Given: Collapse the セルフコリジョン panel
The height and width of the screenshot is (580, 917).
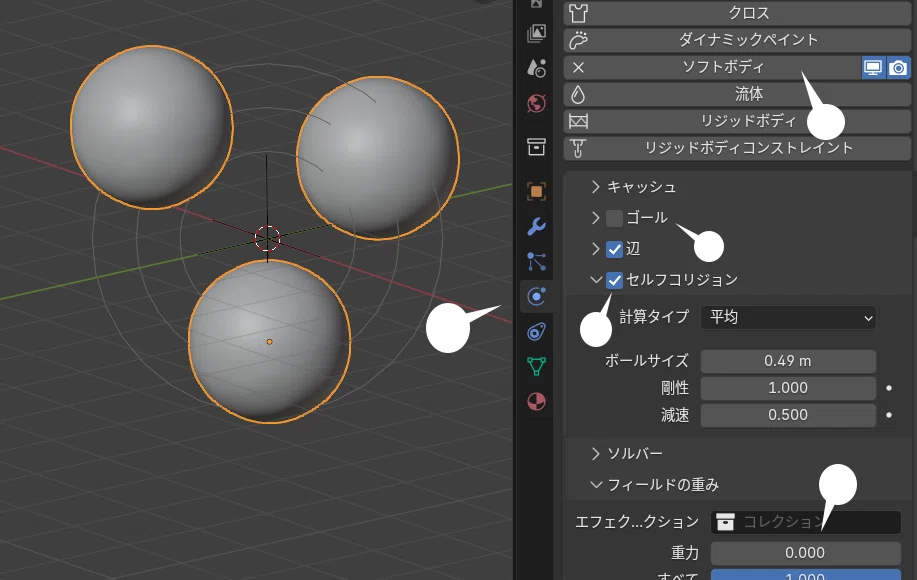Looking at the screenshot, I should tap(596, 280).
